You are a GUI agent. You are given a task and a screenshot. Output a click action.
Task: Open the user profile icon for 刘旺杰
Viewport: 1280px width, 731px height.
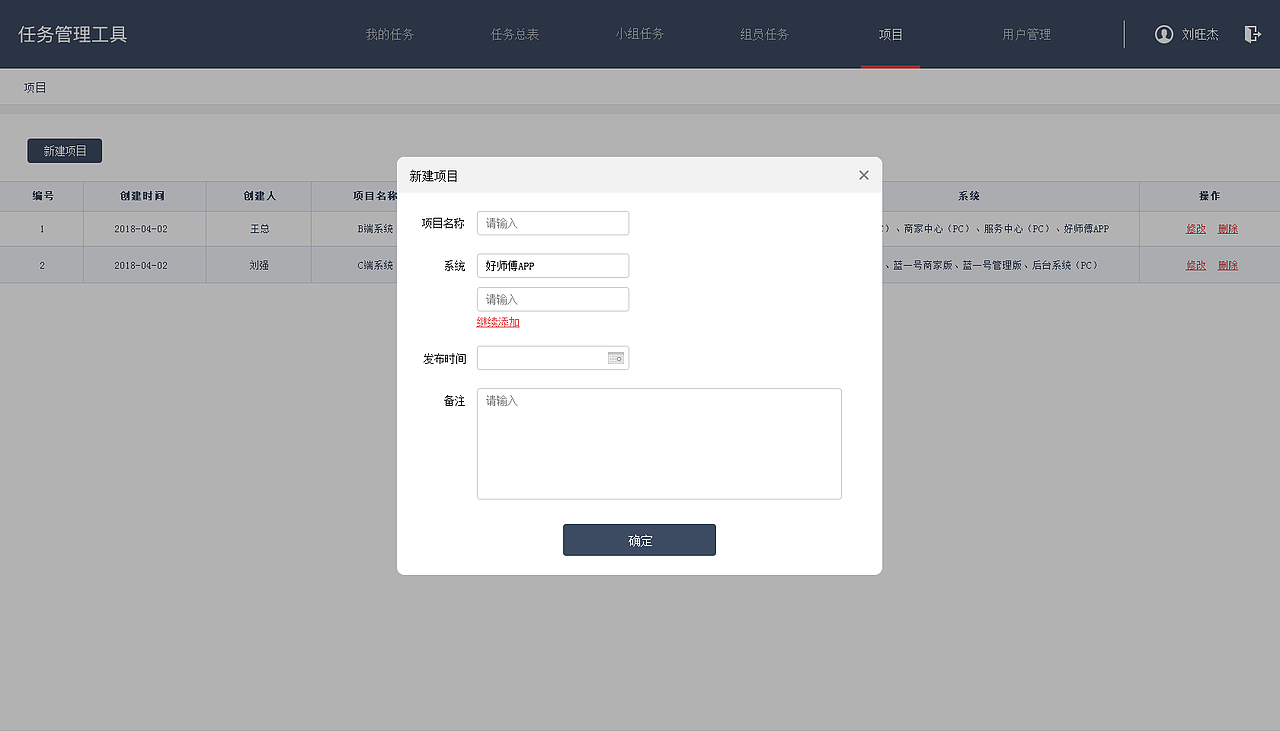click(x=1163, y=33)
